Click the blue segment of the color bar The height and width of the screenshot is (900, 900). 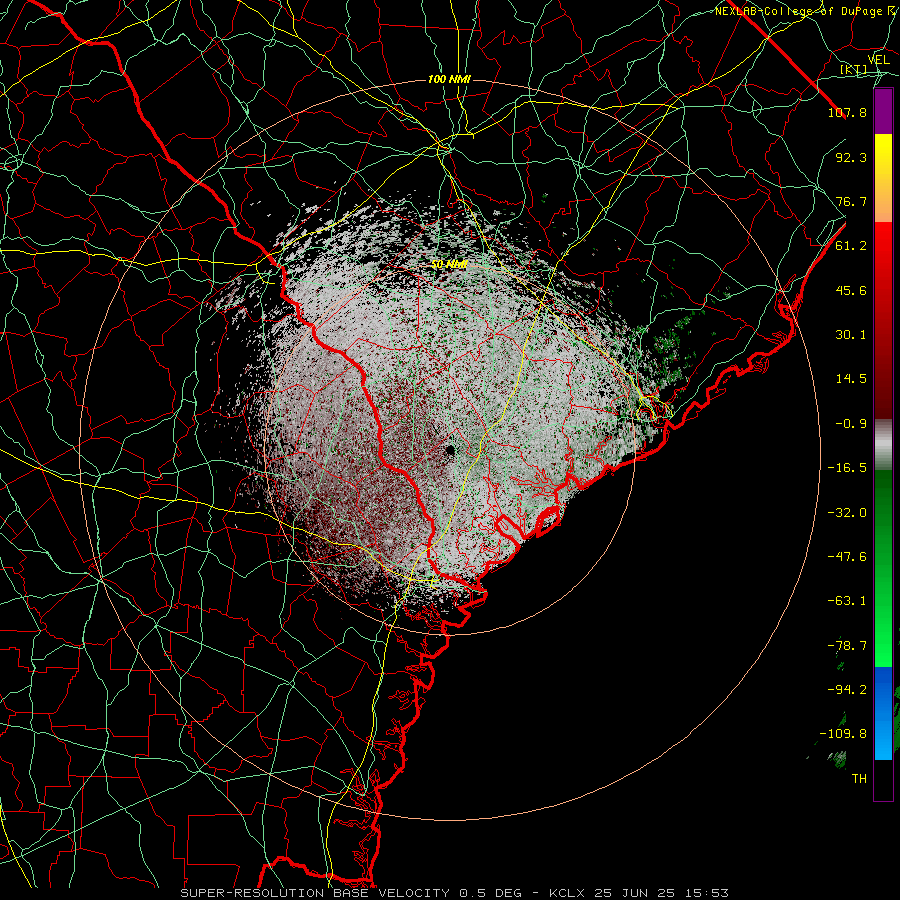(883, 713)
